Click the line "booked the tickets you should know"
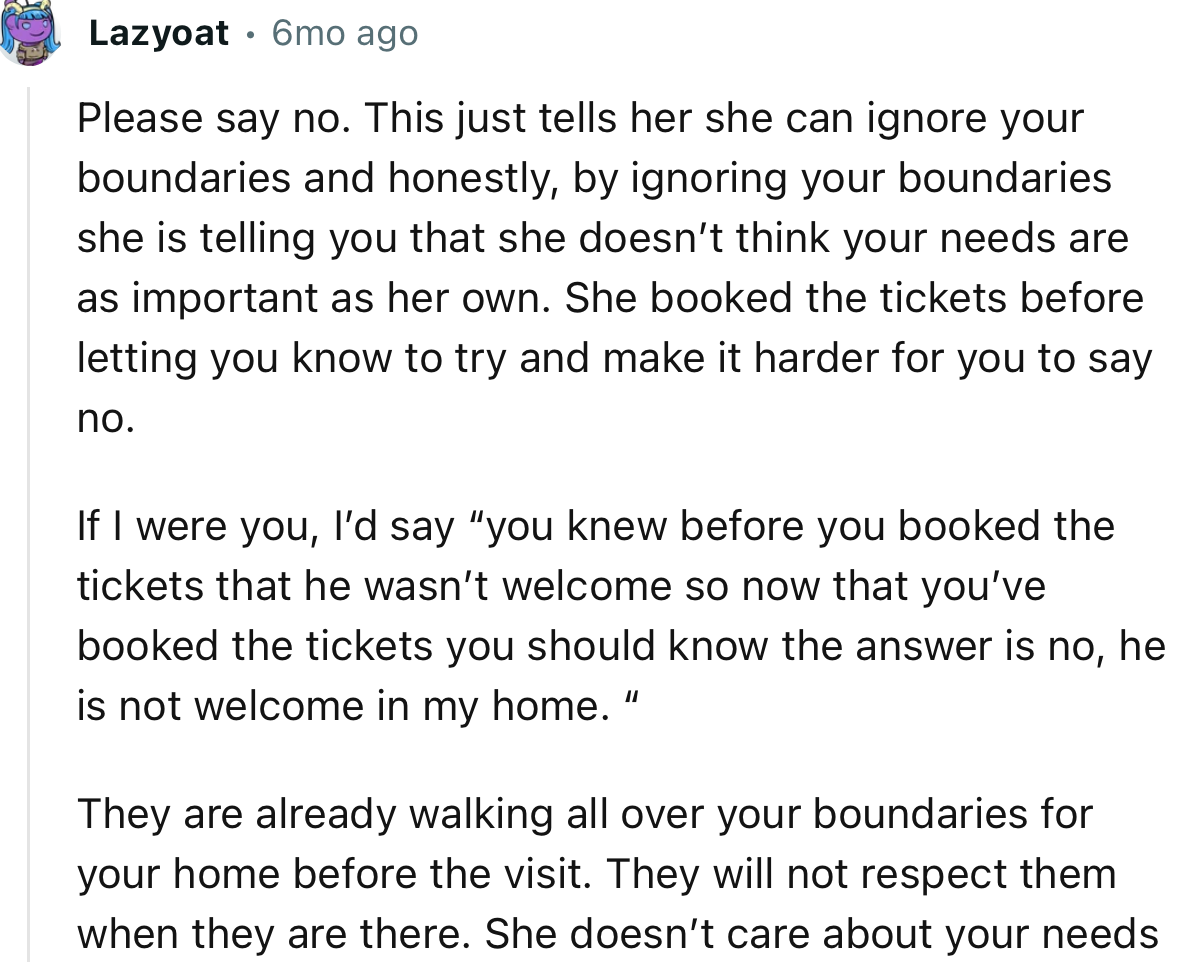The image size is (1177, 962). (620, 646)
